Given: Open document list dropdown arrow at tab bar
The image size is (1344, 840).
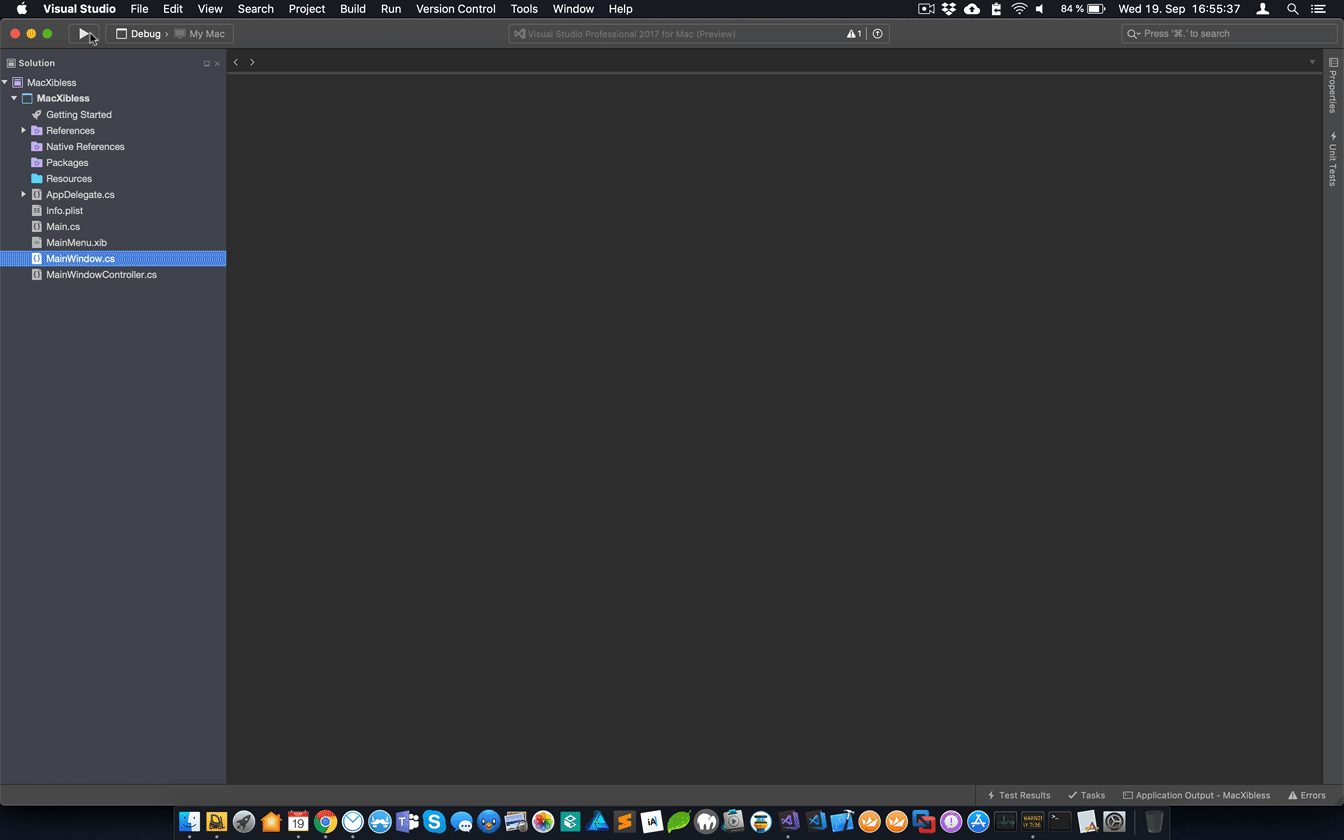Looking at the screenshot, I should coord(1313,62).
